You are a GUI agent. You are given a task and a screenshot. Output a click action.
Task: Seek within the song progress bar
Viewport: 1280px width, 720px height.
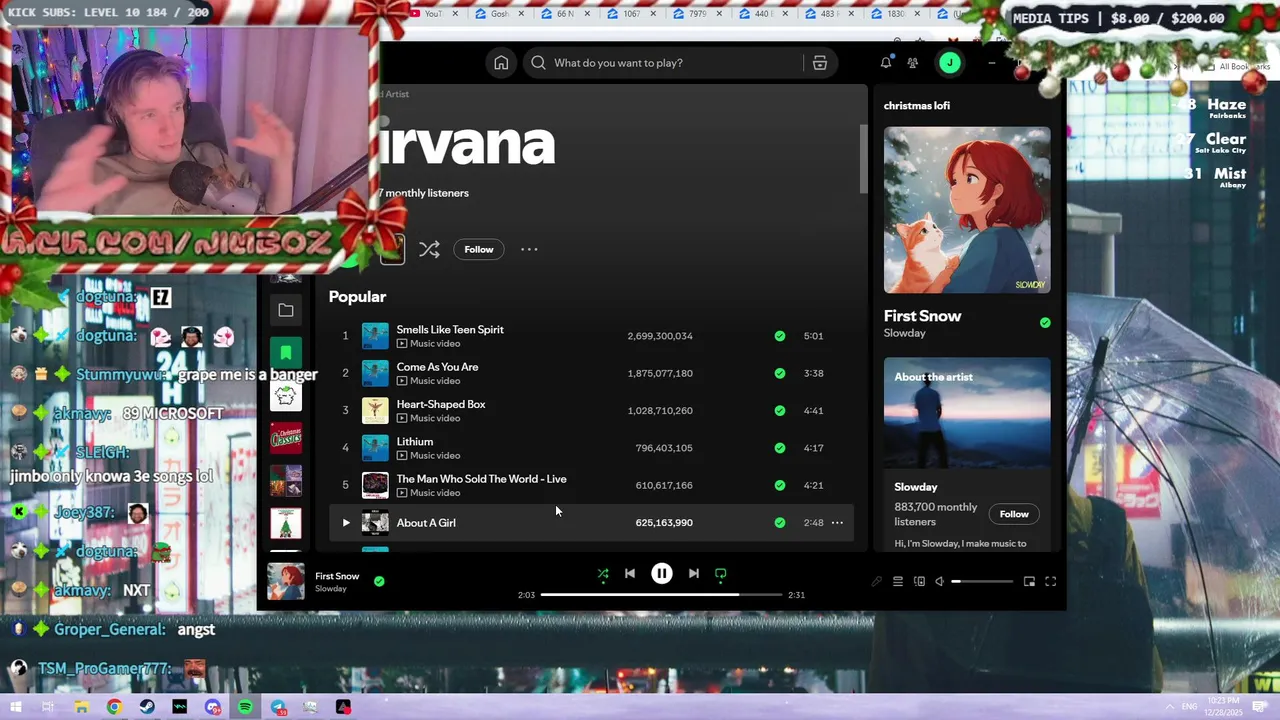(661, 594)
